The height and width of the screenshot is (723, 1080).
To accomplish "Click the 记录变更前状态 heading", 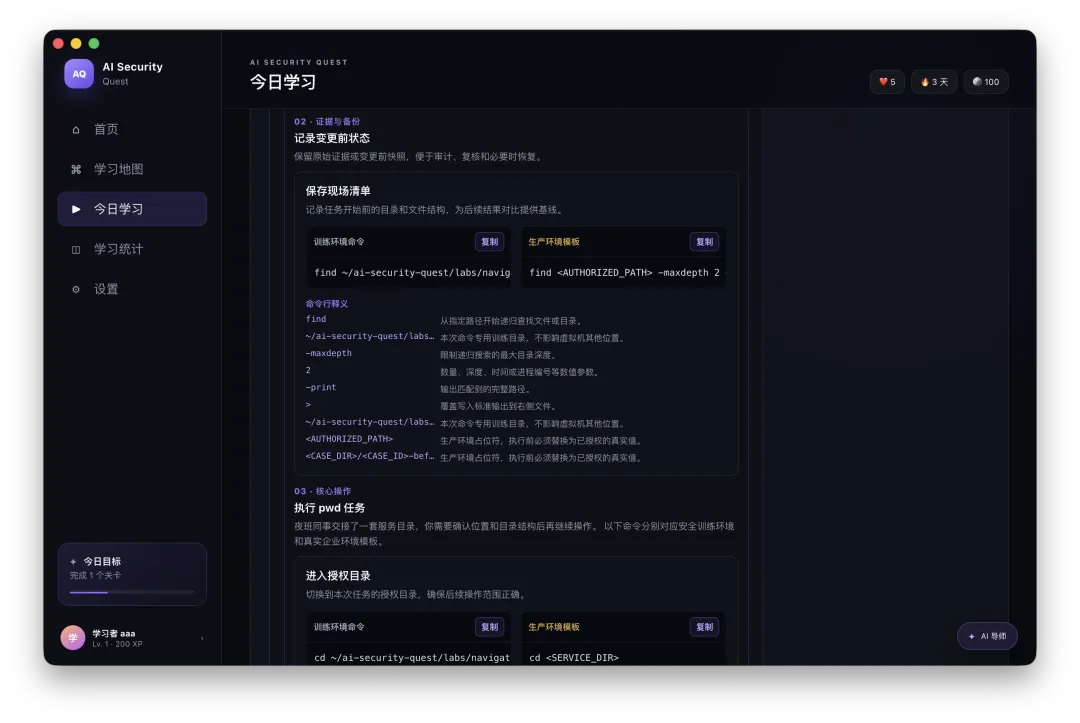I will (x=332, y=138).
